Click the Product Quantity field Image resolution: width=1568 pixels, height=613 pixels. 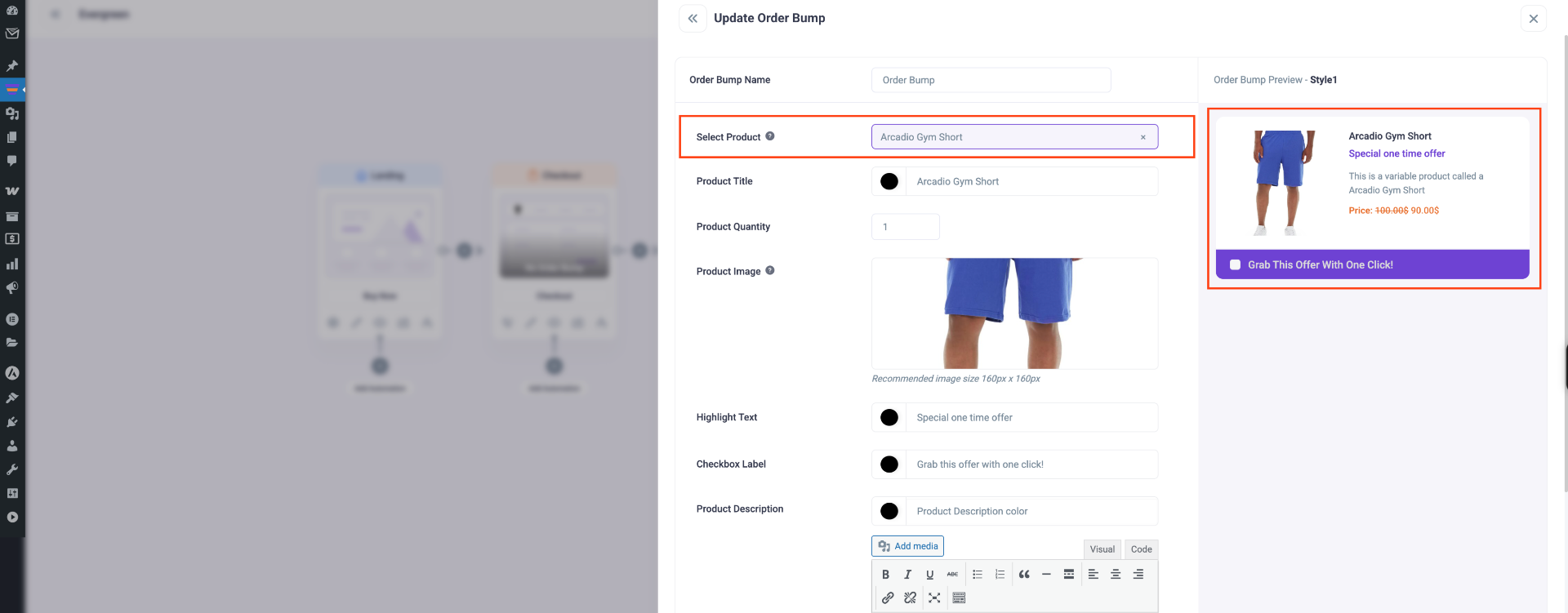tap(905, 227)
